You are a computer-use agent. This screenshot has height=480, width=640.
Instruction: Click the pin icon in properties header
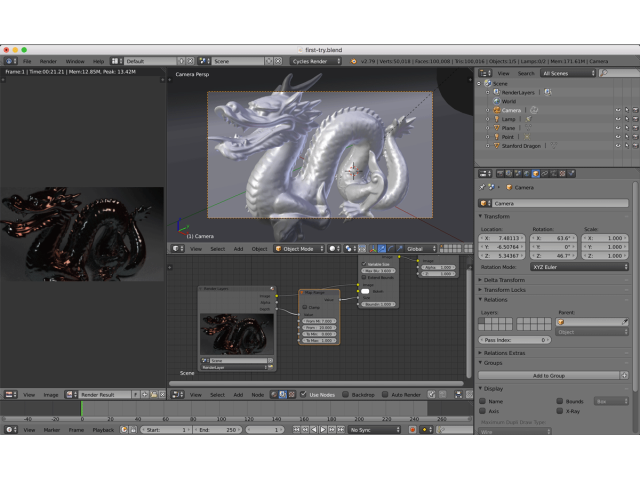[482, 187]
